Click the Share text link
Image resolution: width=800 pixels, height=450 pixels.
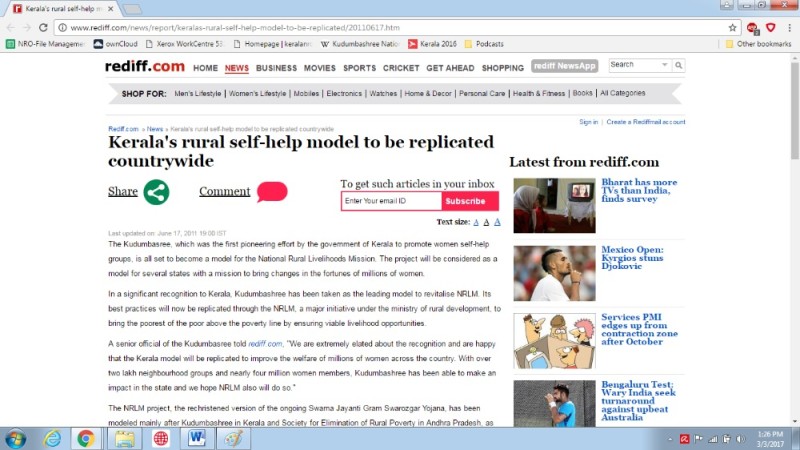[x=122, y=191]
